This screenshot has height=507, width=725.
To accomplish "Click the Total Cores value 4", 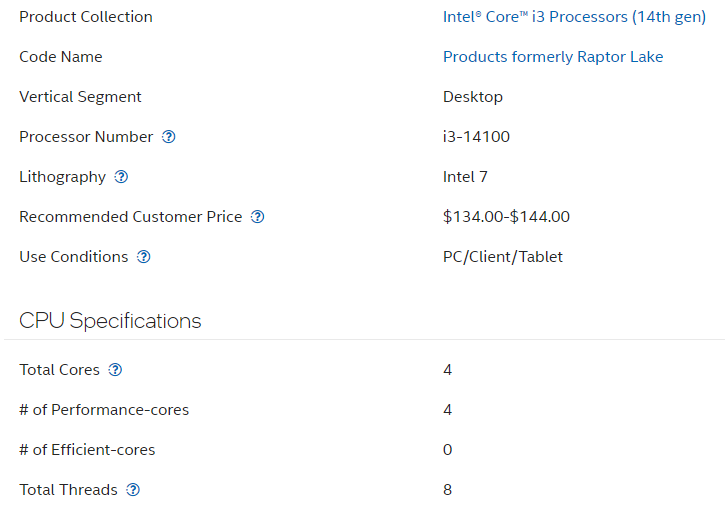I will pyautogui.click(x=447, y=370).
